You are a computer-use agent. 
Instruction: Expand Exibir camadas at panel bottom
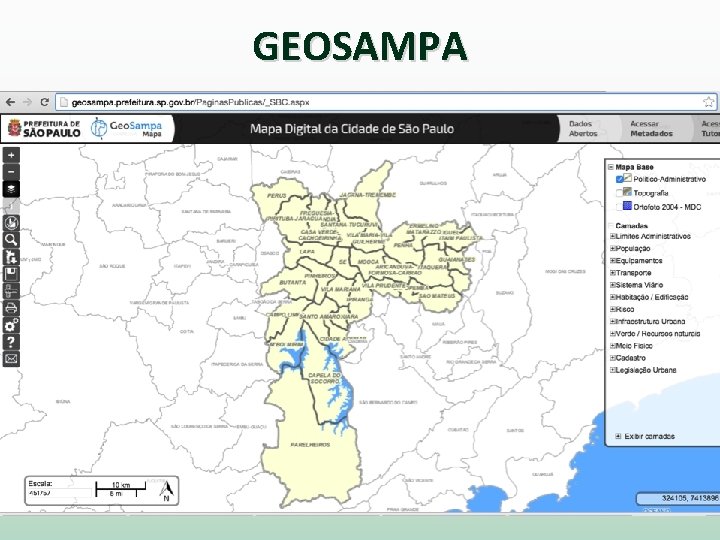618,436
